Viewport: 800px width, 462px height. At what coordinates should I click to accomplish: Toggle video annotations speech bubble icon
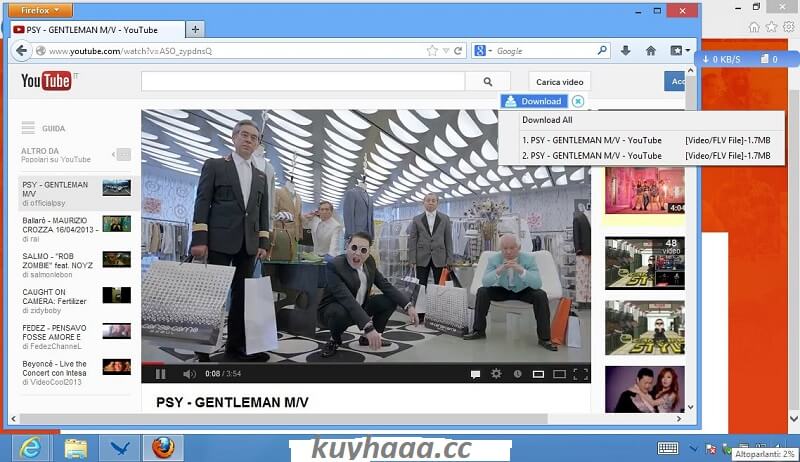point(476,374)
